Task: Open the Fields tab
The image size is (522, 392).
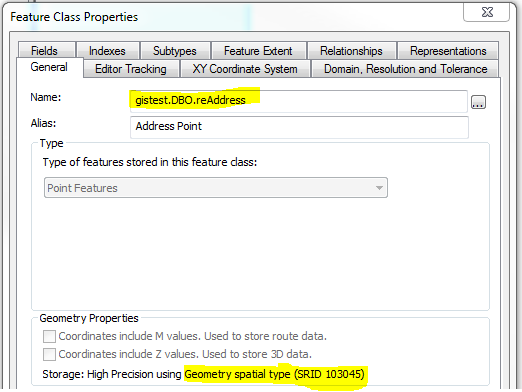Action: pyautogui.click(x=47, y=51)
